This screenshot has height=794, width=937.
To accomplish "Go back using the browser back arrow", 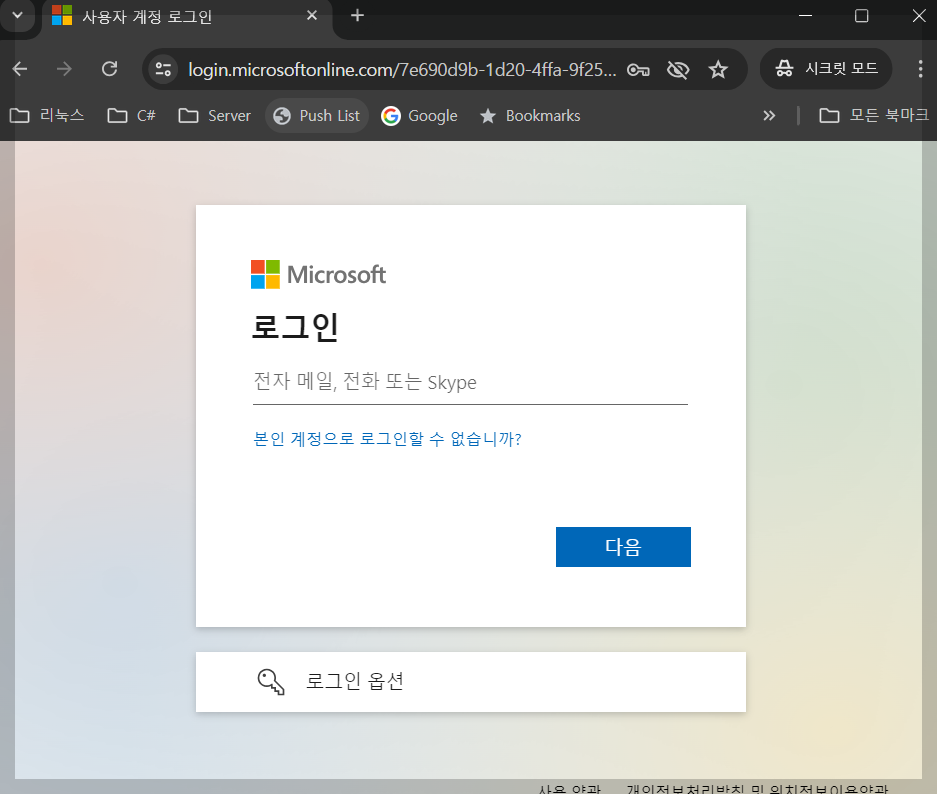I will tap(20, 69).
